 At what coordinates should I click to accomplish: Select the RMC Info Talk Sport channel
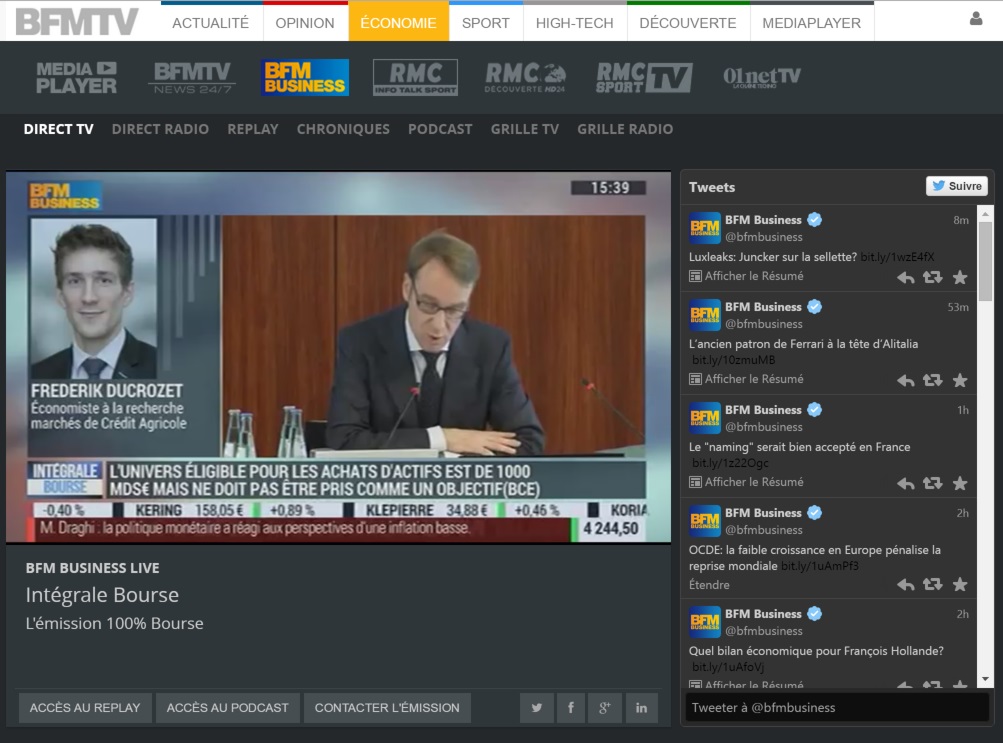pyautogui.click(x=415, y=77)
